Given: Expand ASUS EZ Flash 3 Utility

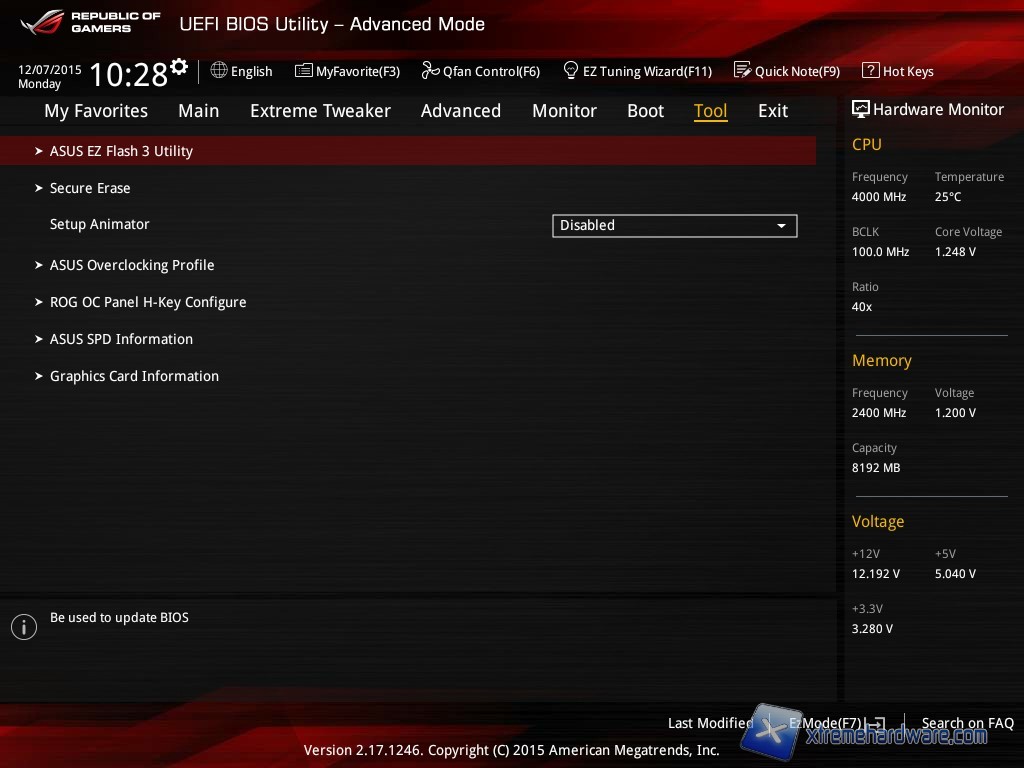Looking at the screenshot, I should pos(121,151).
